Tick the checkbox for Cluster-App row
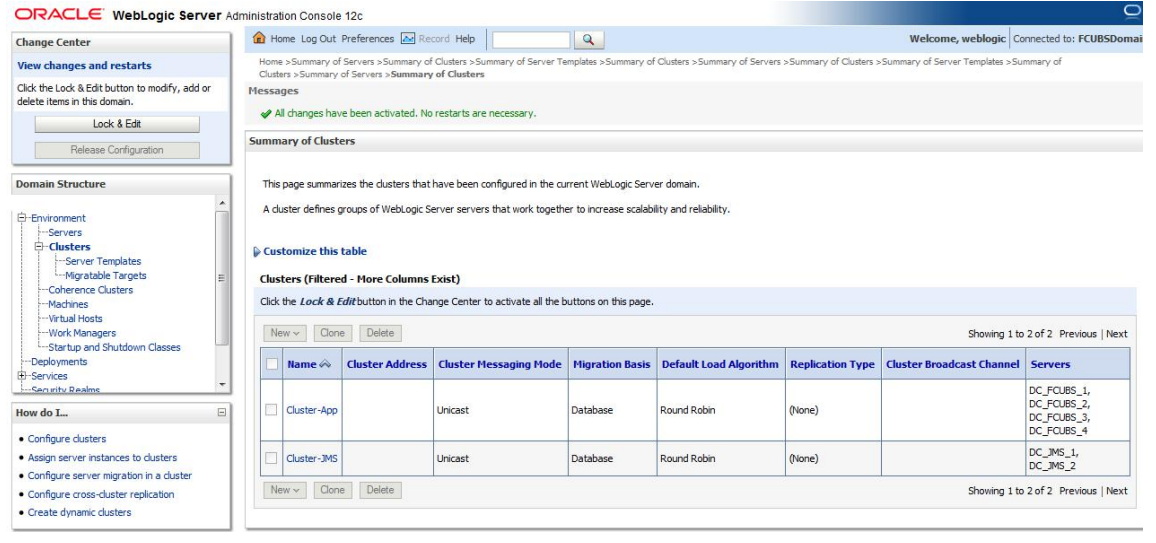The height and width of the screenshot is (543, 1156). pyautogui.click(x=271, y=410)
